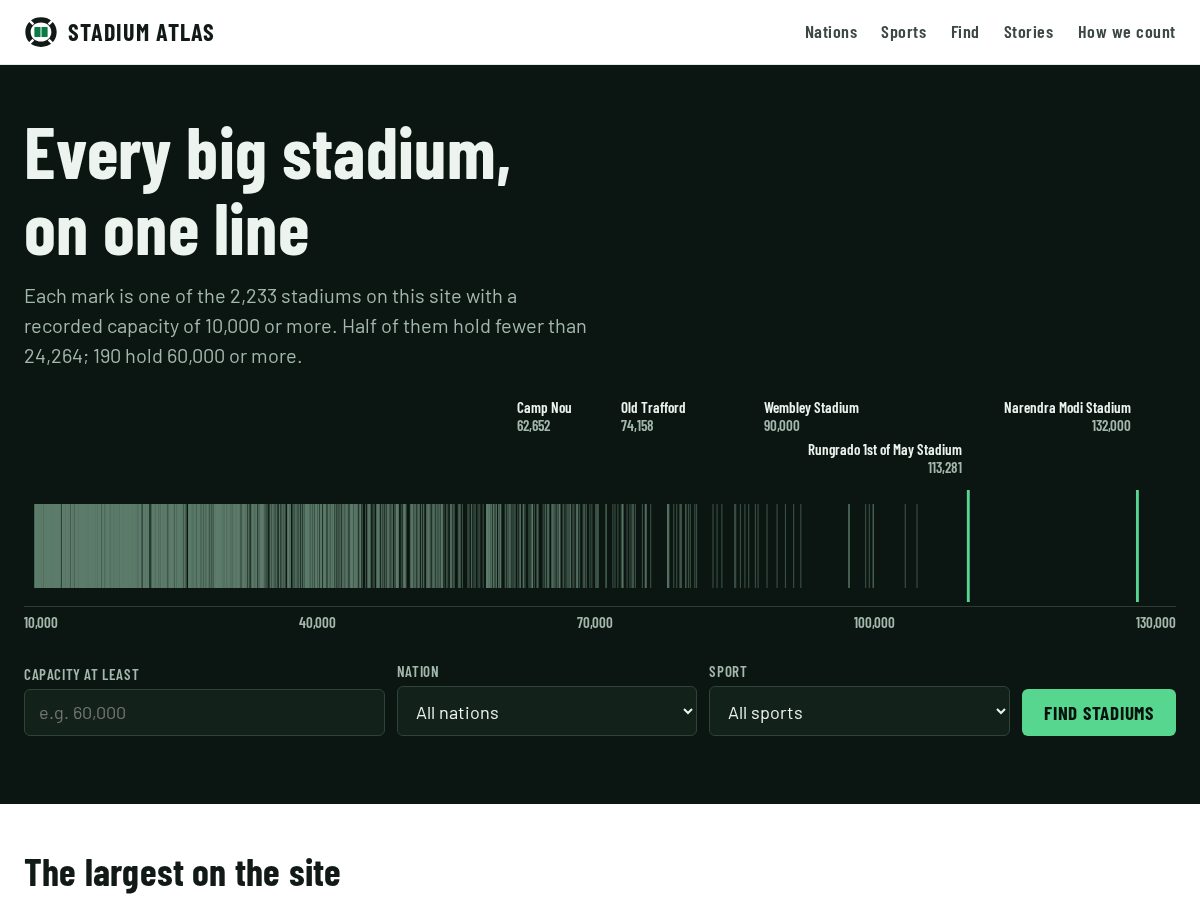Viewport: 1200px width, 900px height.
Task: Click the Every big stadium headline
Action: [x=268, y=191]
